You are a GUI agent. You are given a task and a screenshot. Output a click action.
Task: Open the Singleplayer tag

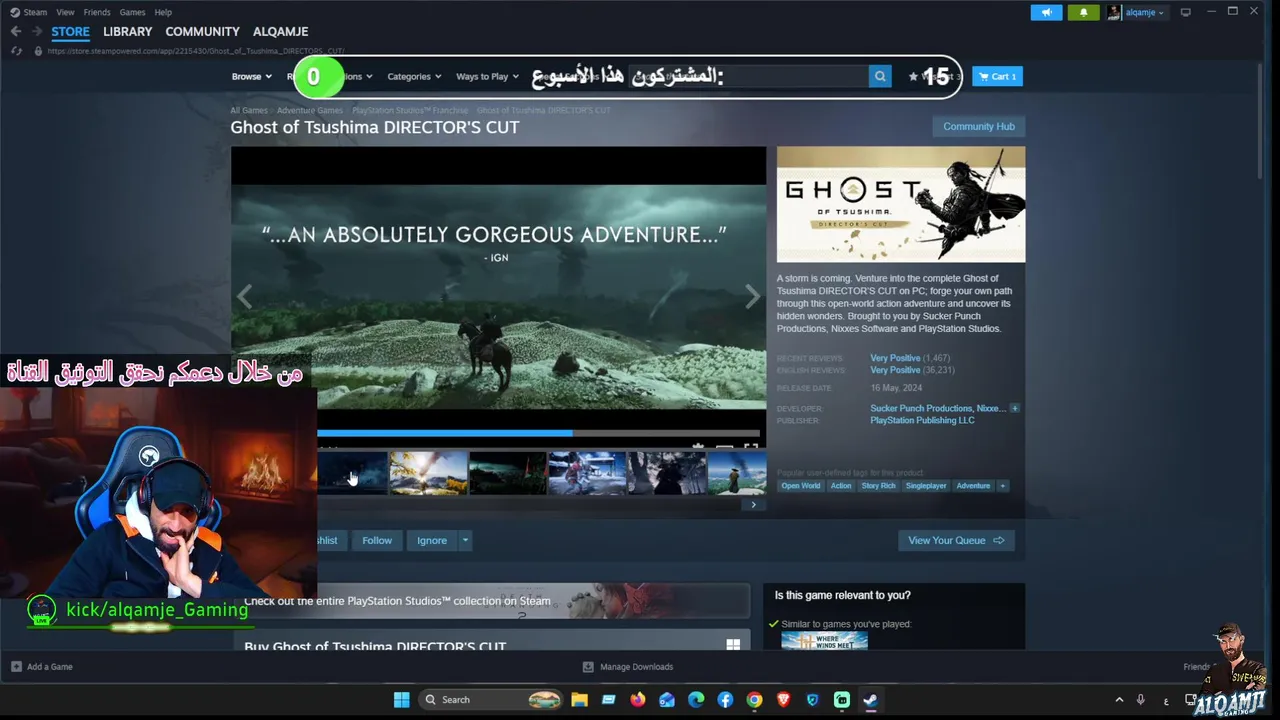(926, 486)
